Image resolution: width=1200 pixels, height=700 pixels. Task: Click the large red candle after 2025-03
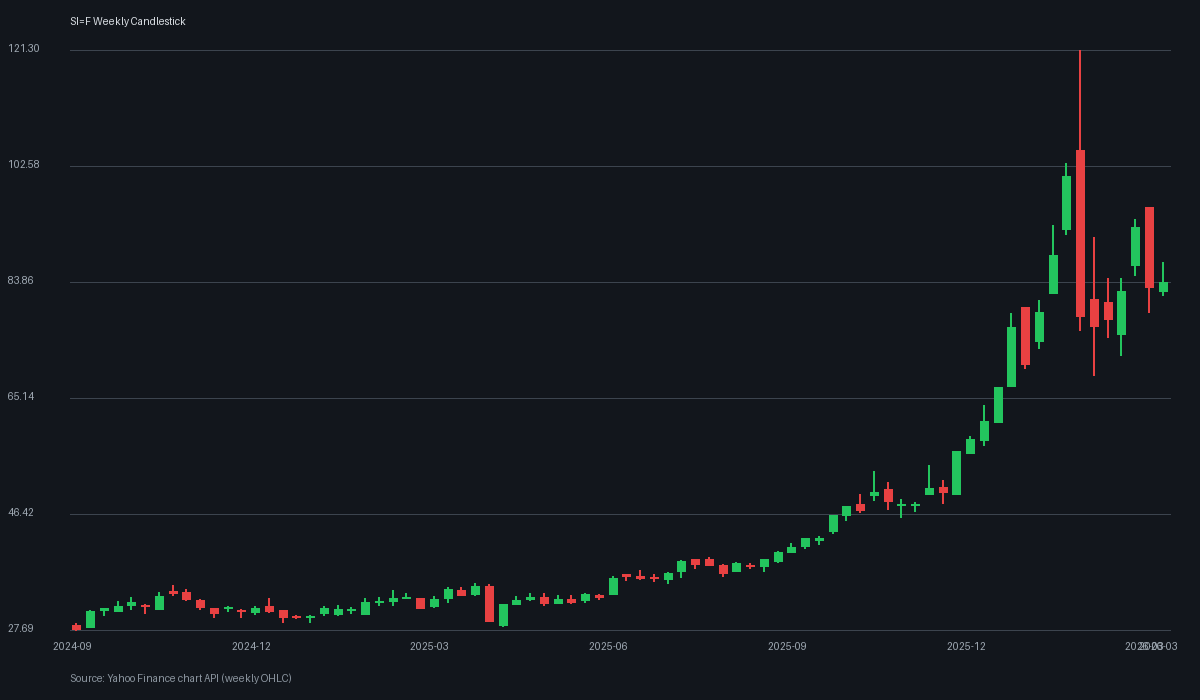pyautogui.click(x=489, y=604)
